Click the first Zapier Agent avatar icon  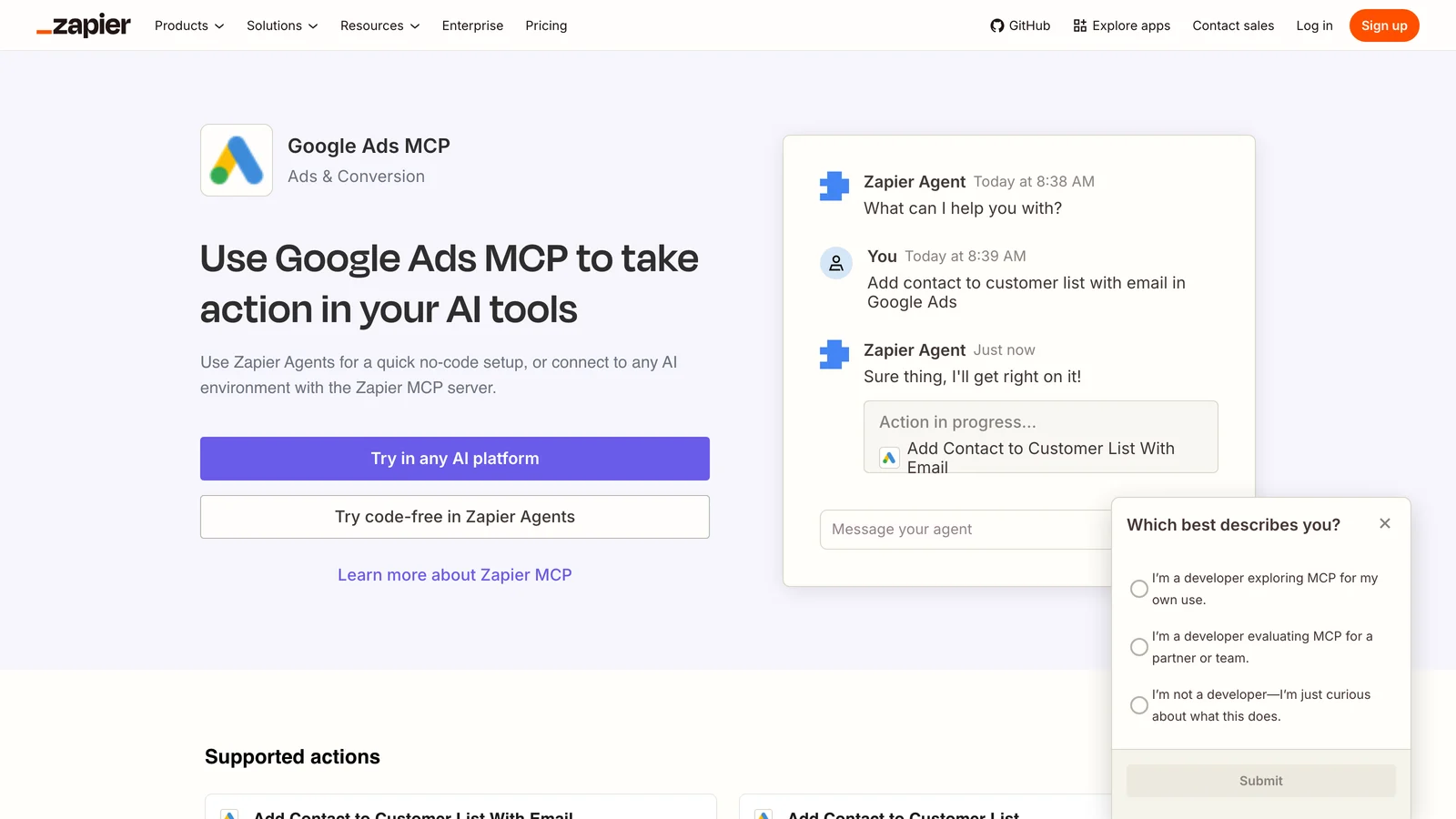tap(834, 186)
